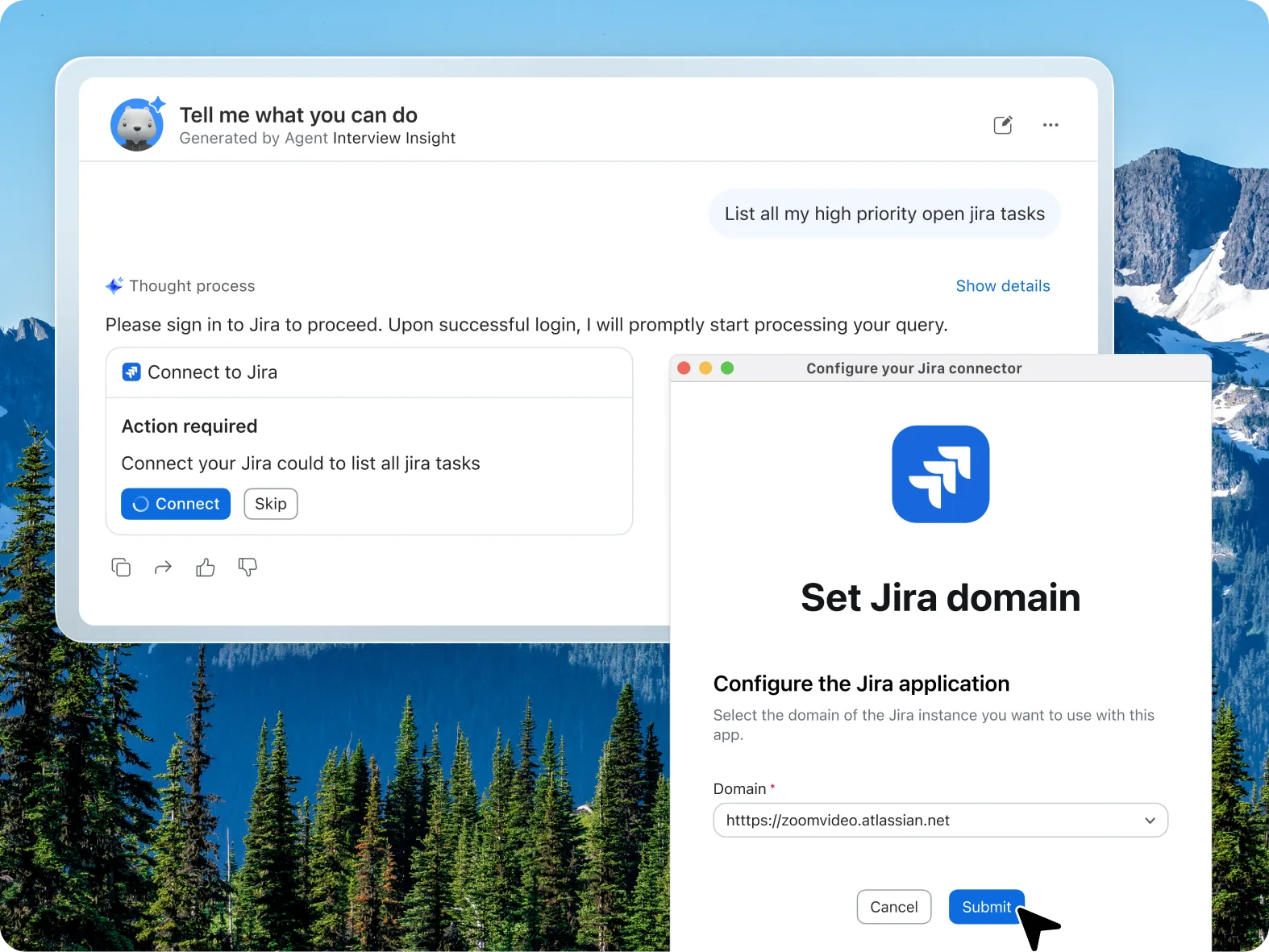
Task: Share the response using the arrow icon
Action: pyautogui.click(x=163, y=567)
